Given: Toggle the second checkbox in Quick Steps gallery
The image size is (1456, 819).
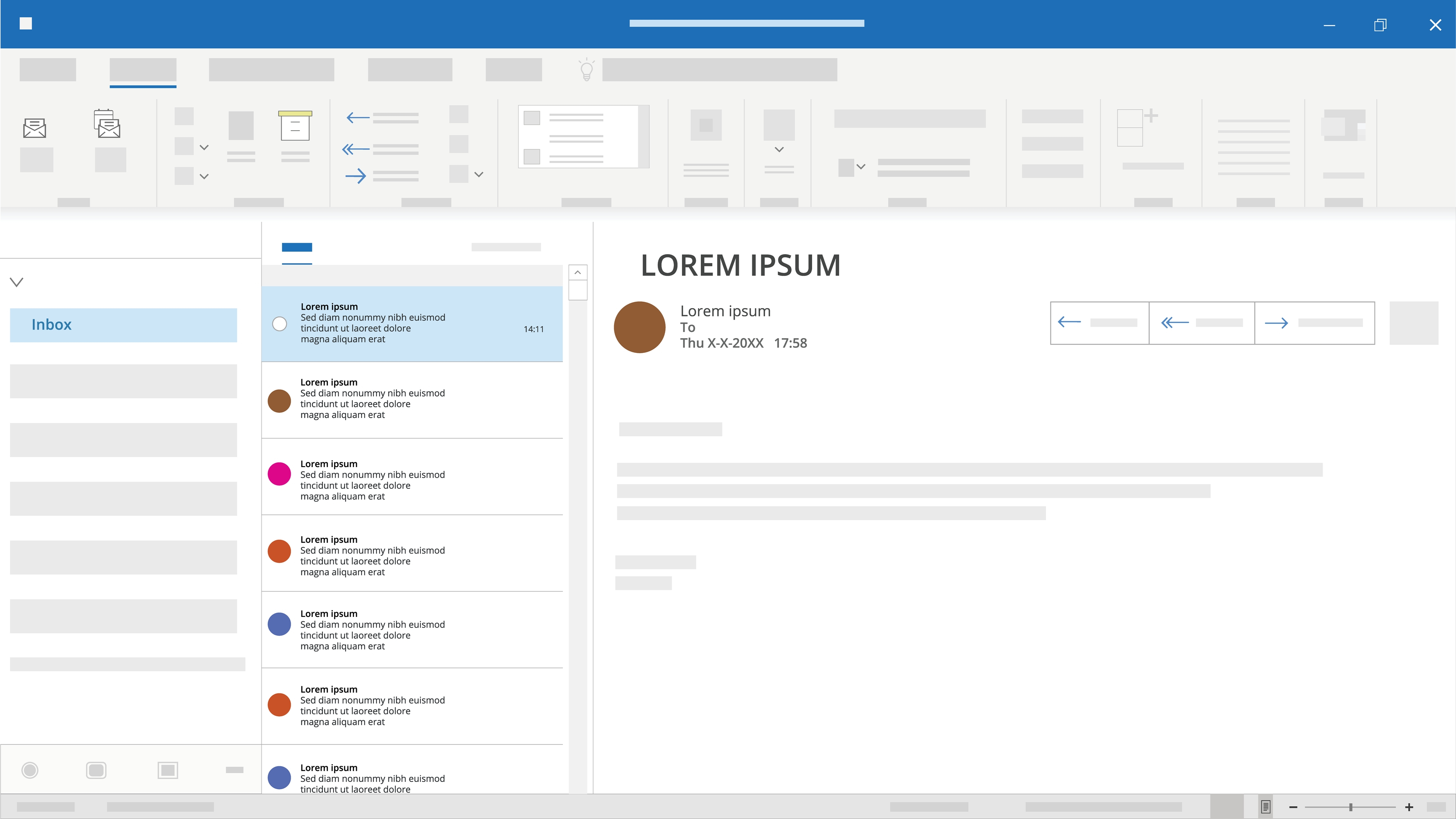Looking at the screenshot, I should point(531,156).
